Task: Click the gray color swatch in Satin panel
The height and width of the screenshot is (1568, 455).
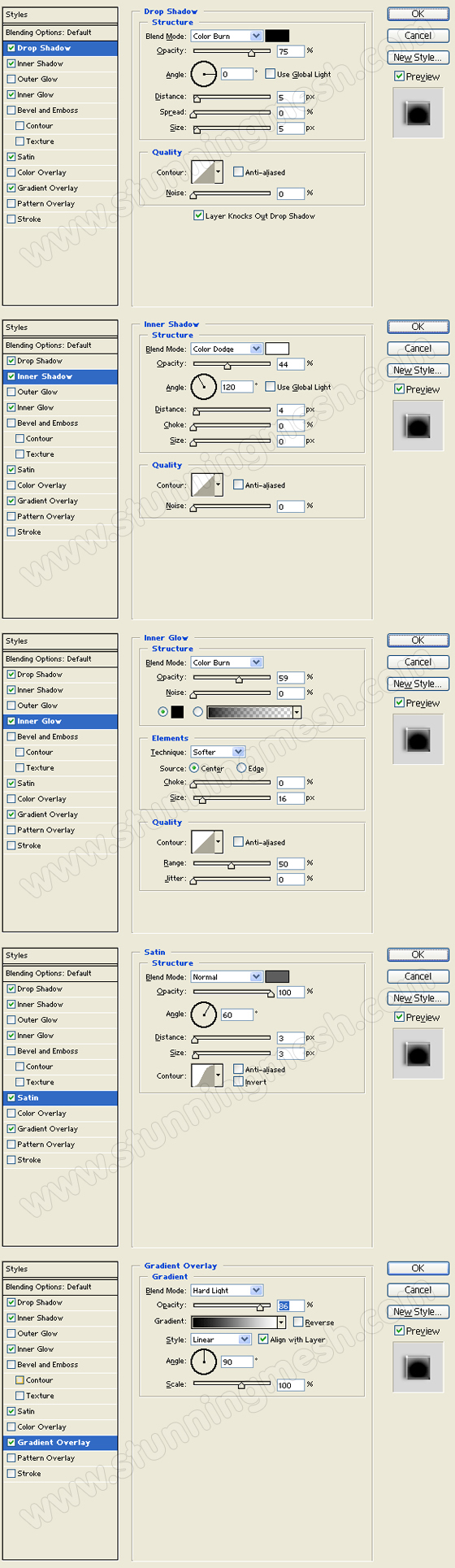Action: pyautogui.click(x=277, y=976)
